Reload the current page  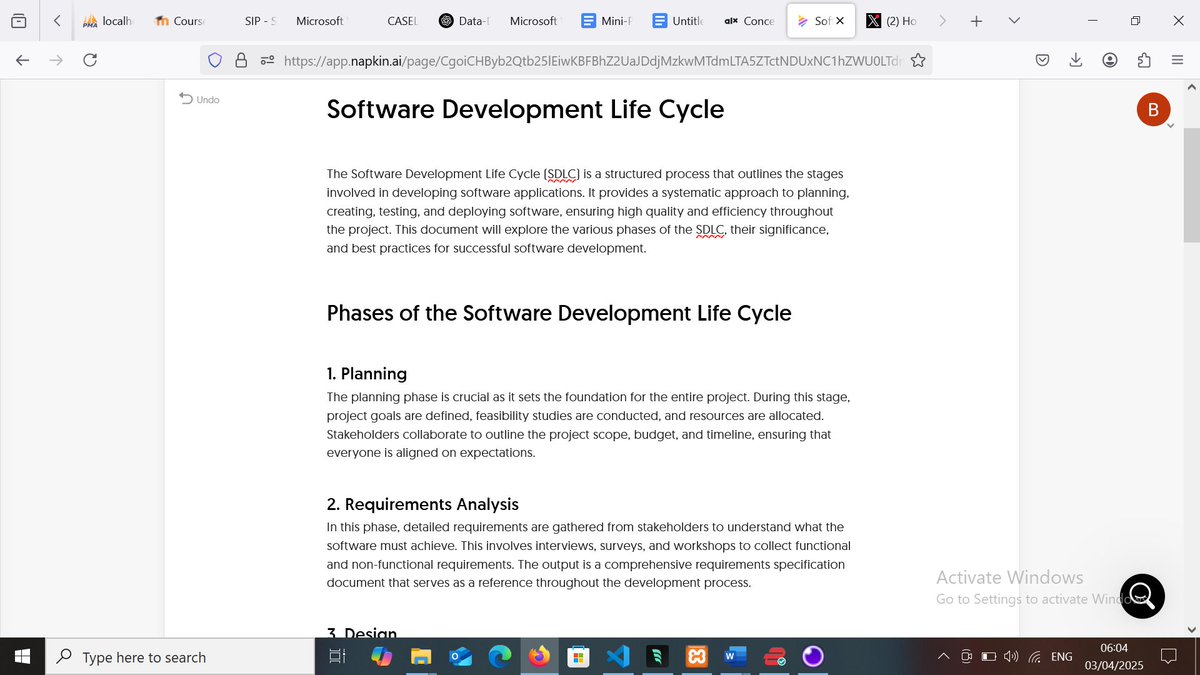90,60
